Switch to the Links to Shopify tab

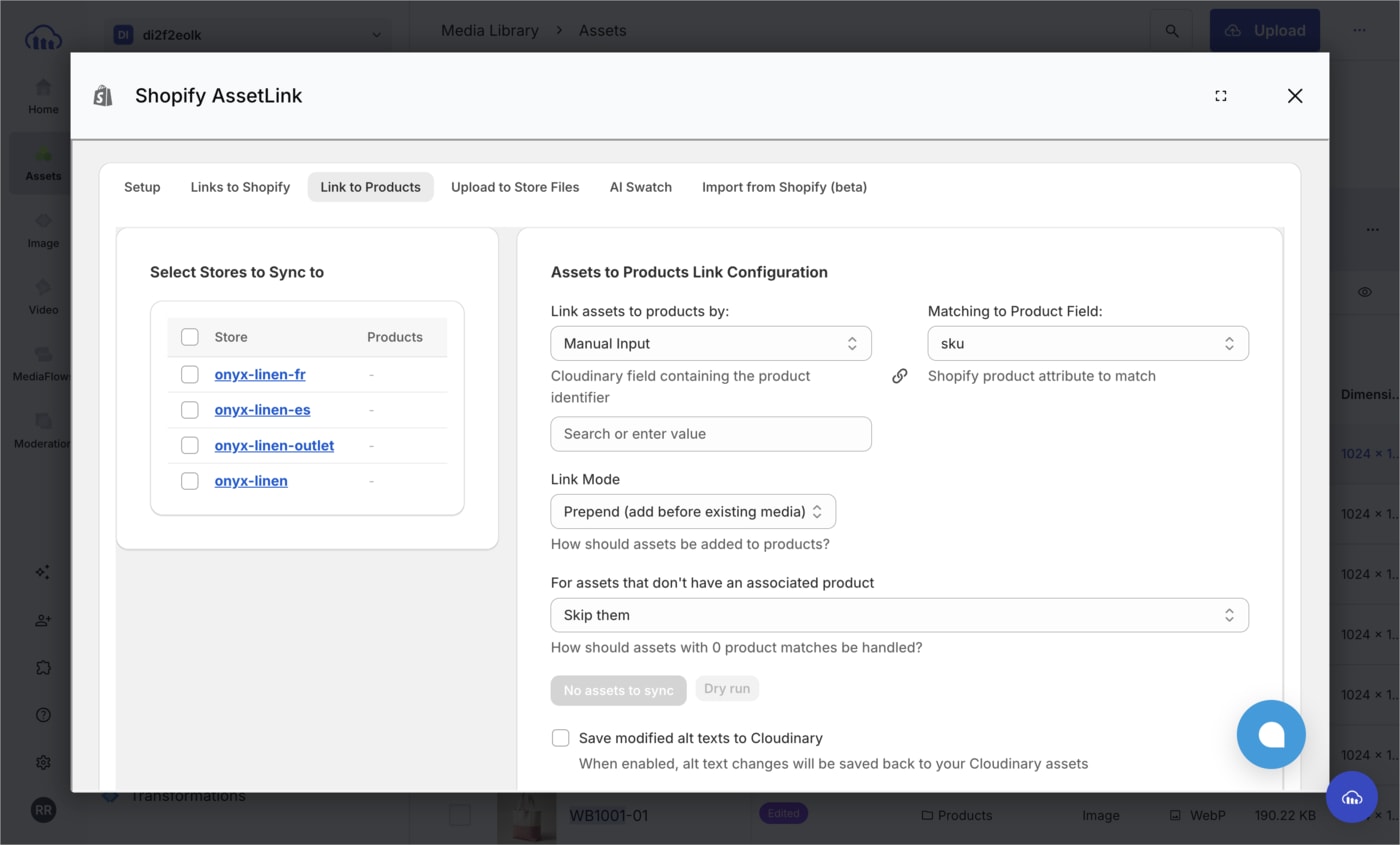tap(240, 187)
